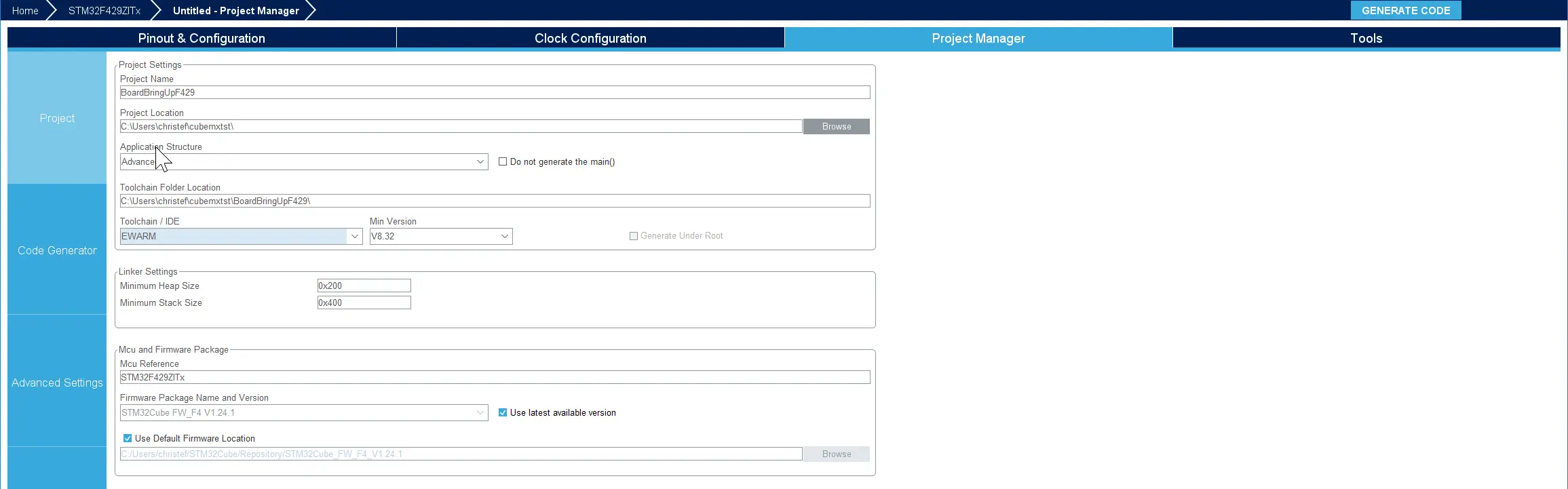Click the Project Name input field
Viewport: 1568px width, 489px height.
tap(494, 93)
